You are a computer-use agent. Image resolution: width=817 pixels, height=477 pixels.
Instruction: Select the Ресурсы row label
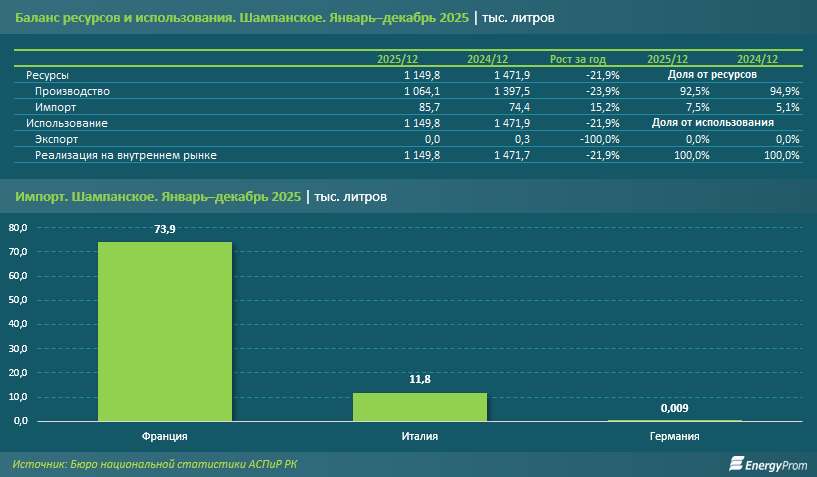47,75
